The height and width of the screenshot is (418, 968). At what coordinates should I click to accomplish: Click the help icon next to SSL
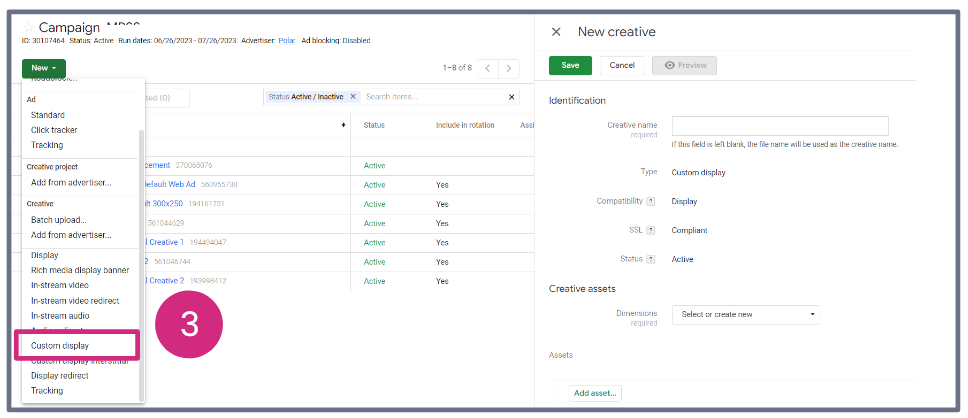point(651,230)
